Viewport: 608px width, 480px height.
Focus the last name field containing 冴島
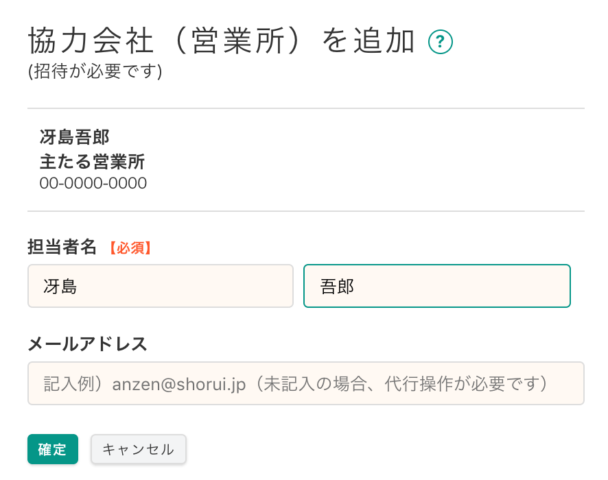click(x=161, y=286)
